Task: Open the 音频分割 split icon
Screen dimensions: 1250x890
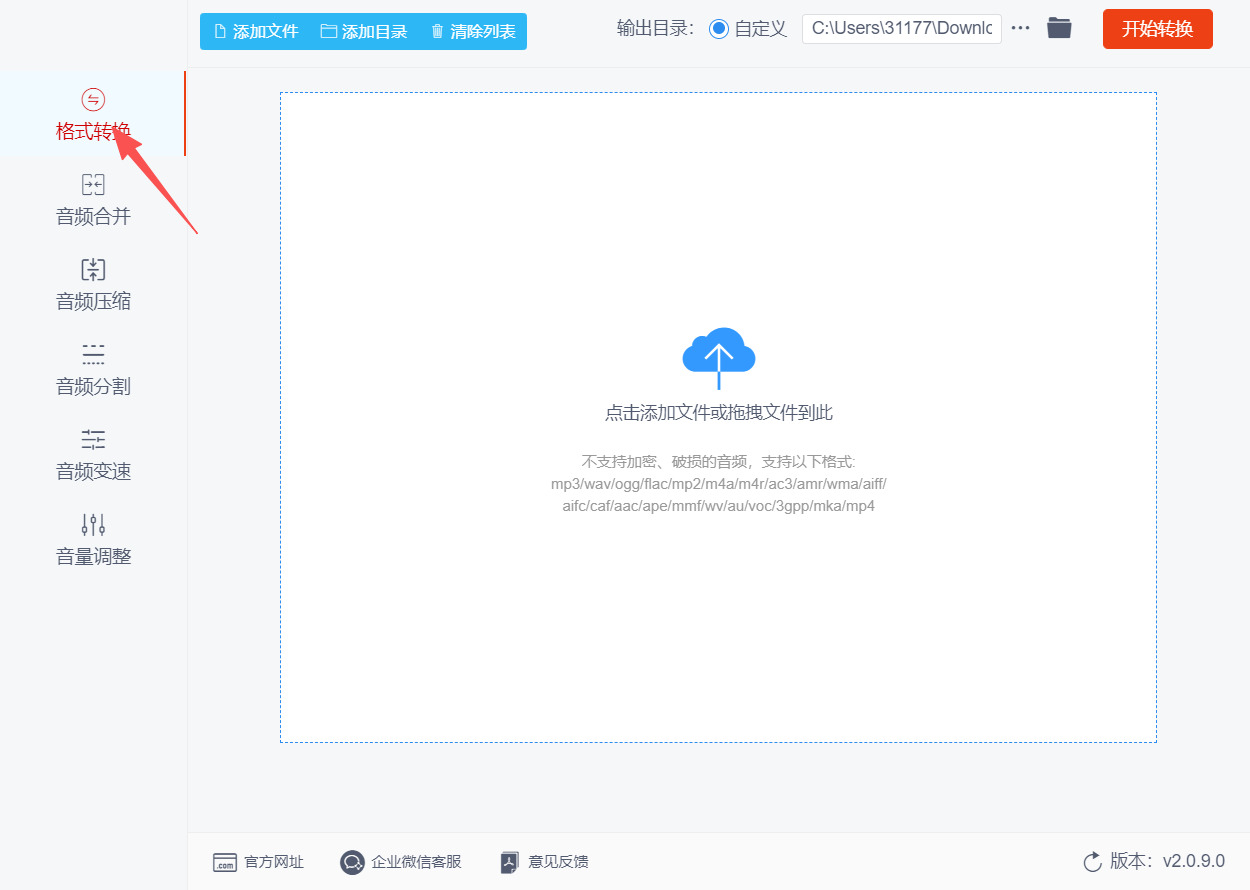Action: click(93, 354)
